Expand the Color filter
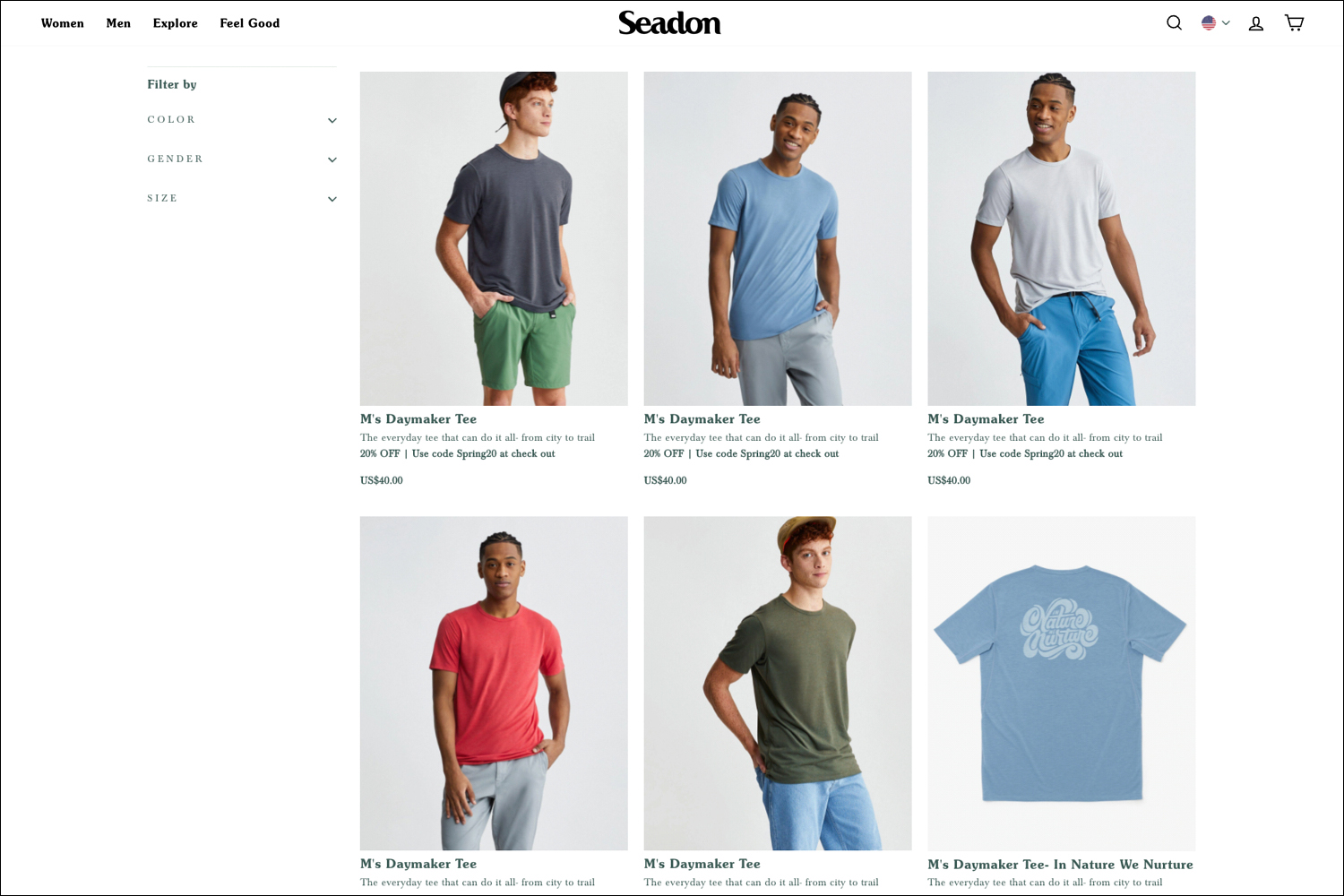Viewport: 1344px width, 896px height. click(x=242, y=120)
